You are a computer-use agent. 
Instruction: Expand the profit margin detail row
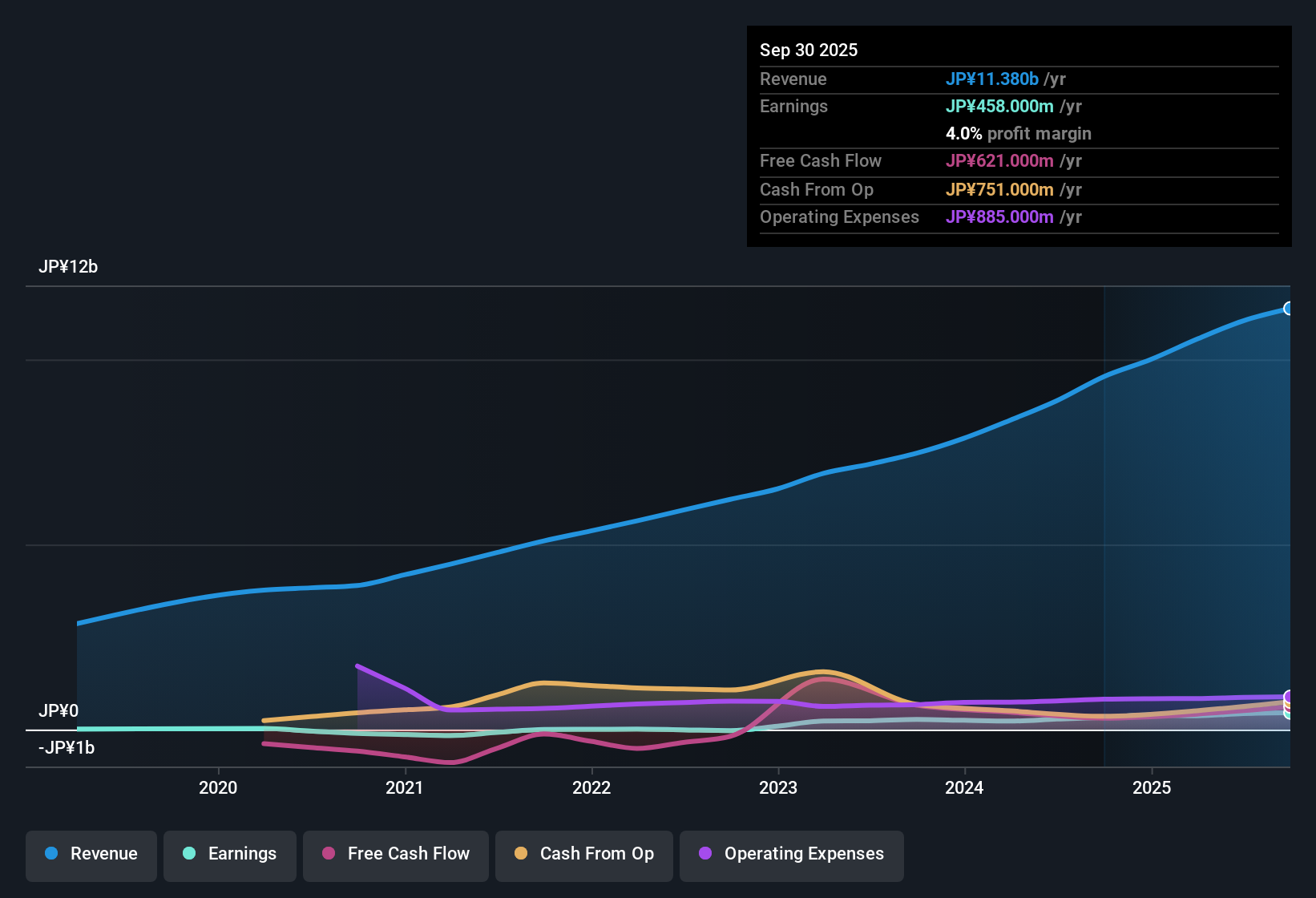click(x=1019, y=134)
